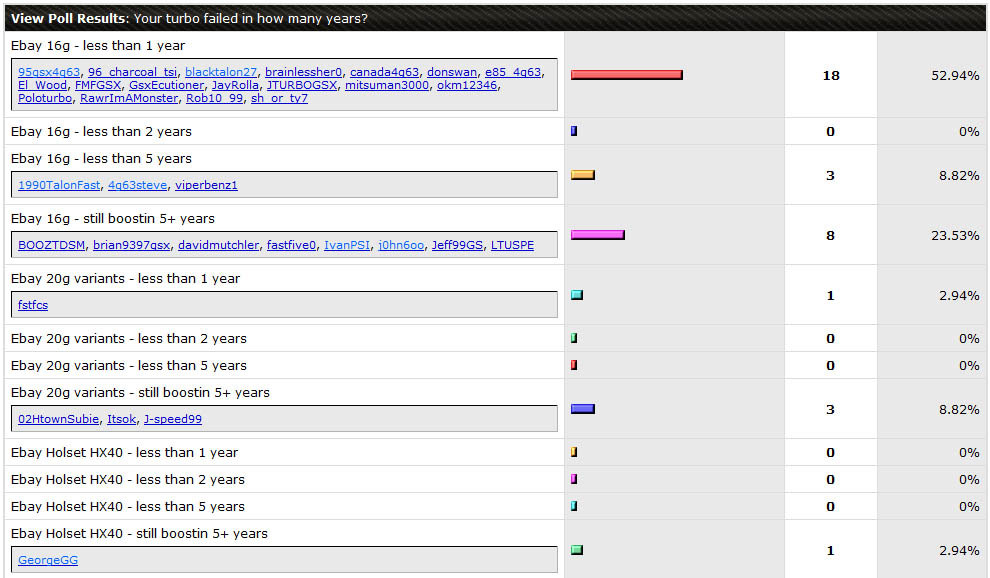
Task: Visit Poloturbo profile link
Action: tap(45, 99)
